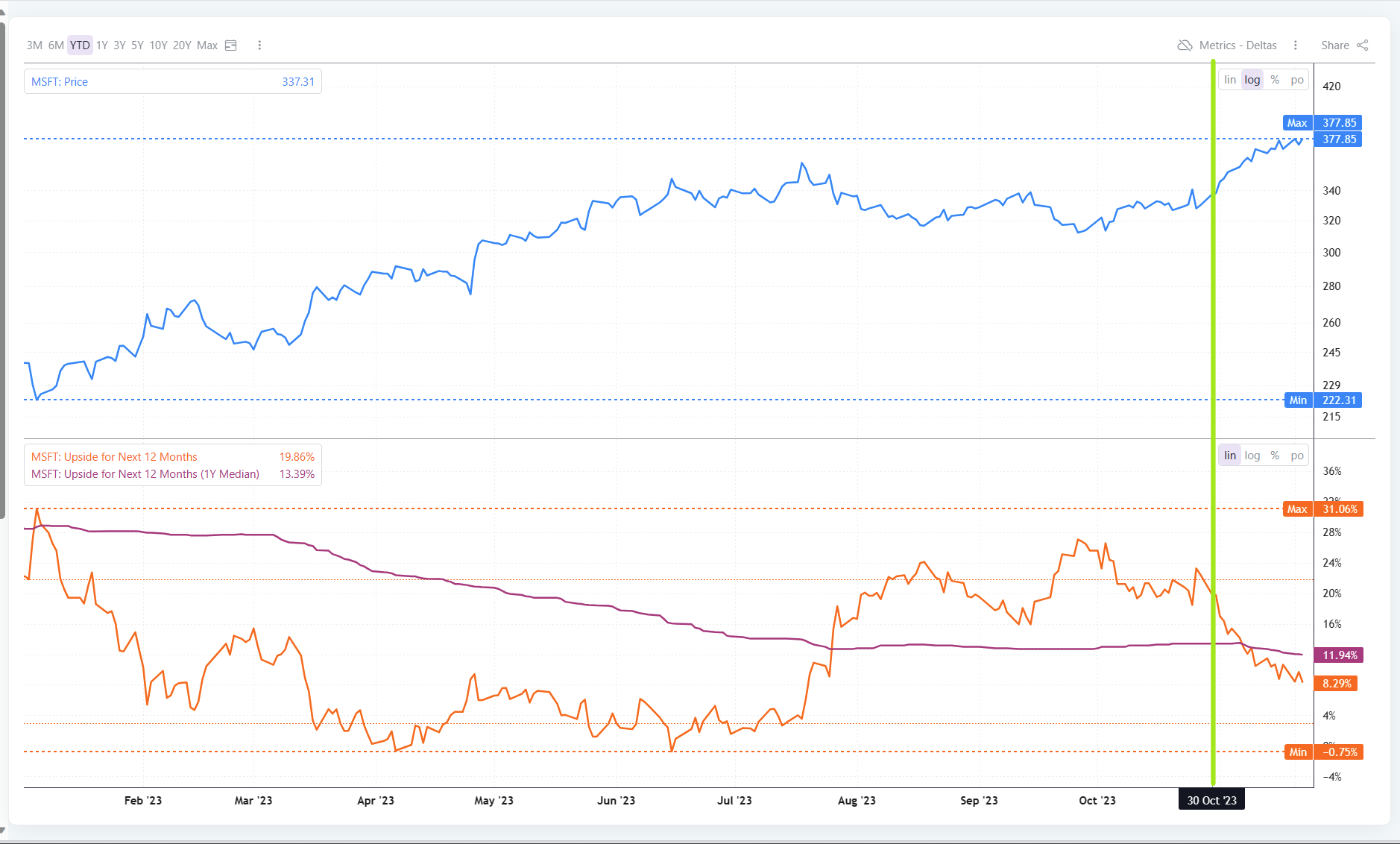Click the May '23 axis label

[x=494, y=801]
